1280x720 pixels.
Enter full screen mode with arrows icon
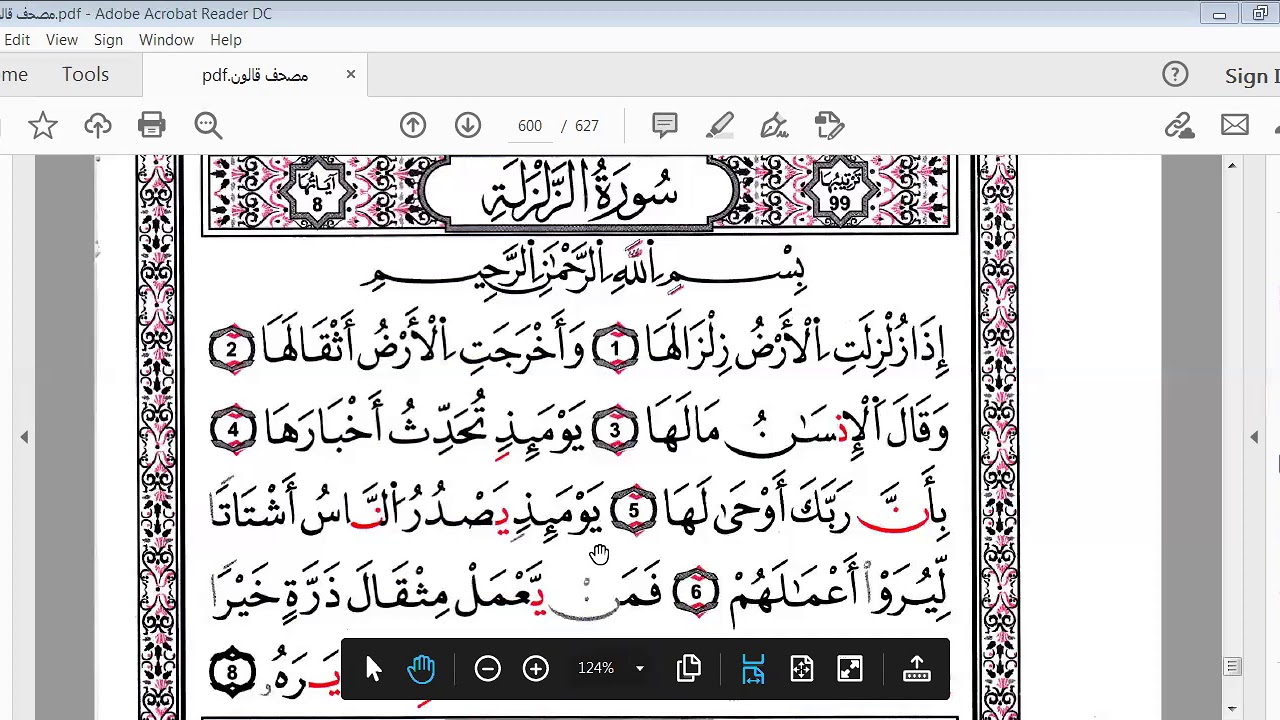pos(850,669)
